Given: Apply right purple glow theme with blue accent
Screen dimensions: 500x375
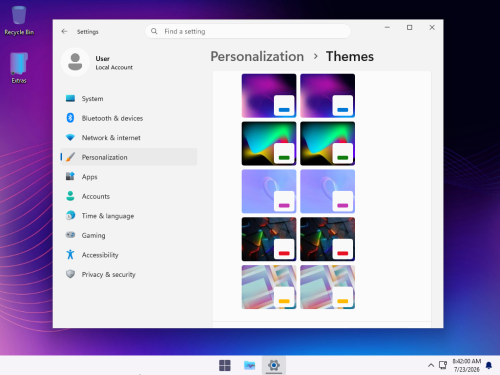Looking at the screenshot, I should tap(327, 96).
